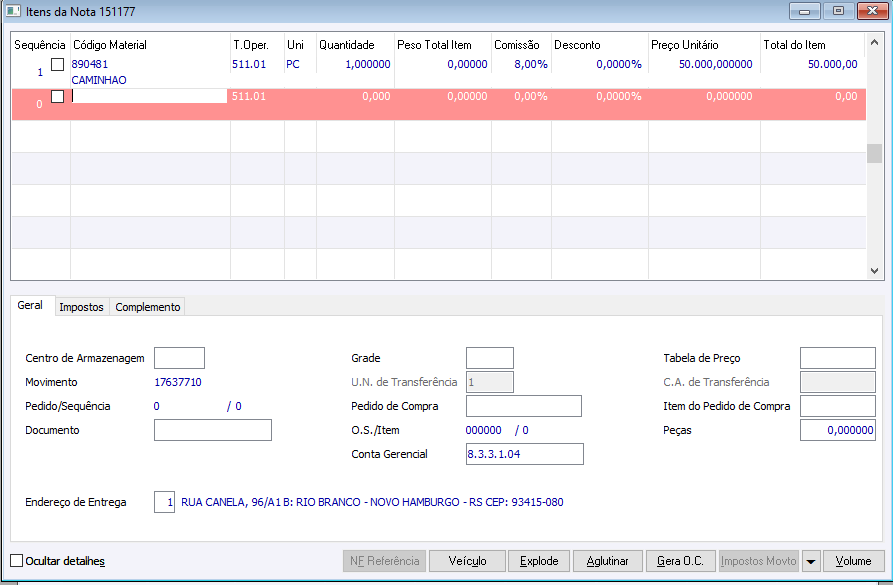The height and width of the screenshot is (585, 893).
Task: Click the NF Referência button
Action: click(384, 561)
